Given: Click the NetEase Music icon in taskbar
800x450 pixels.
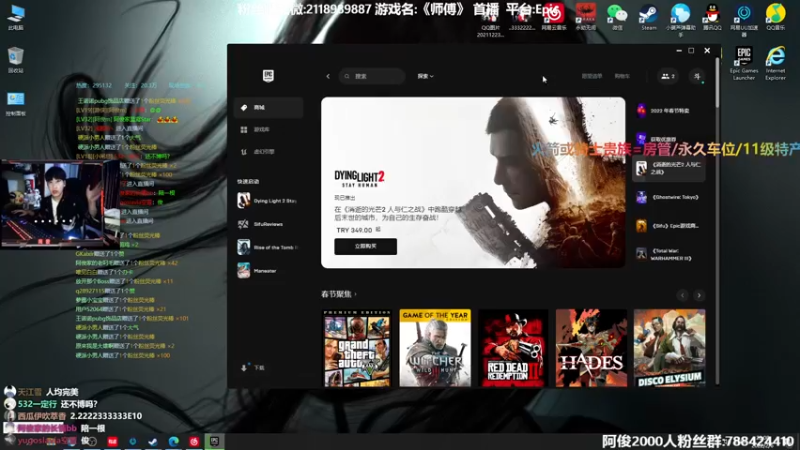Looking at the screenshot, I should (194, 442).
